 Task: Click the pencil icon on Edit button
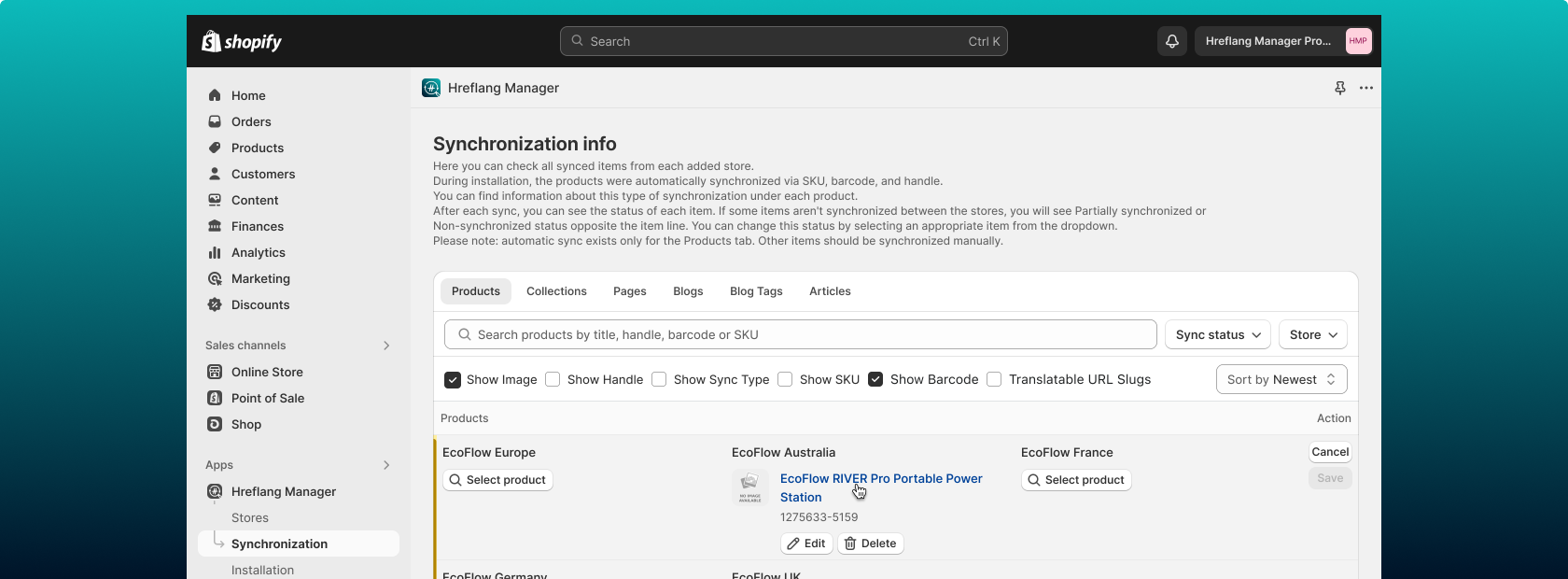click(x=793, y=544)
